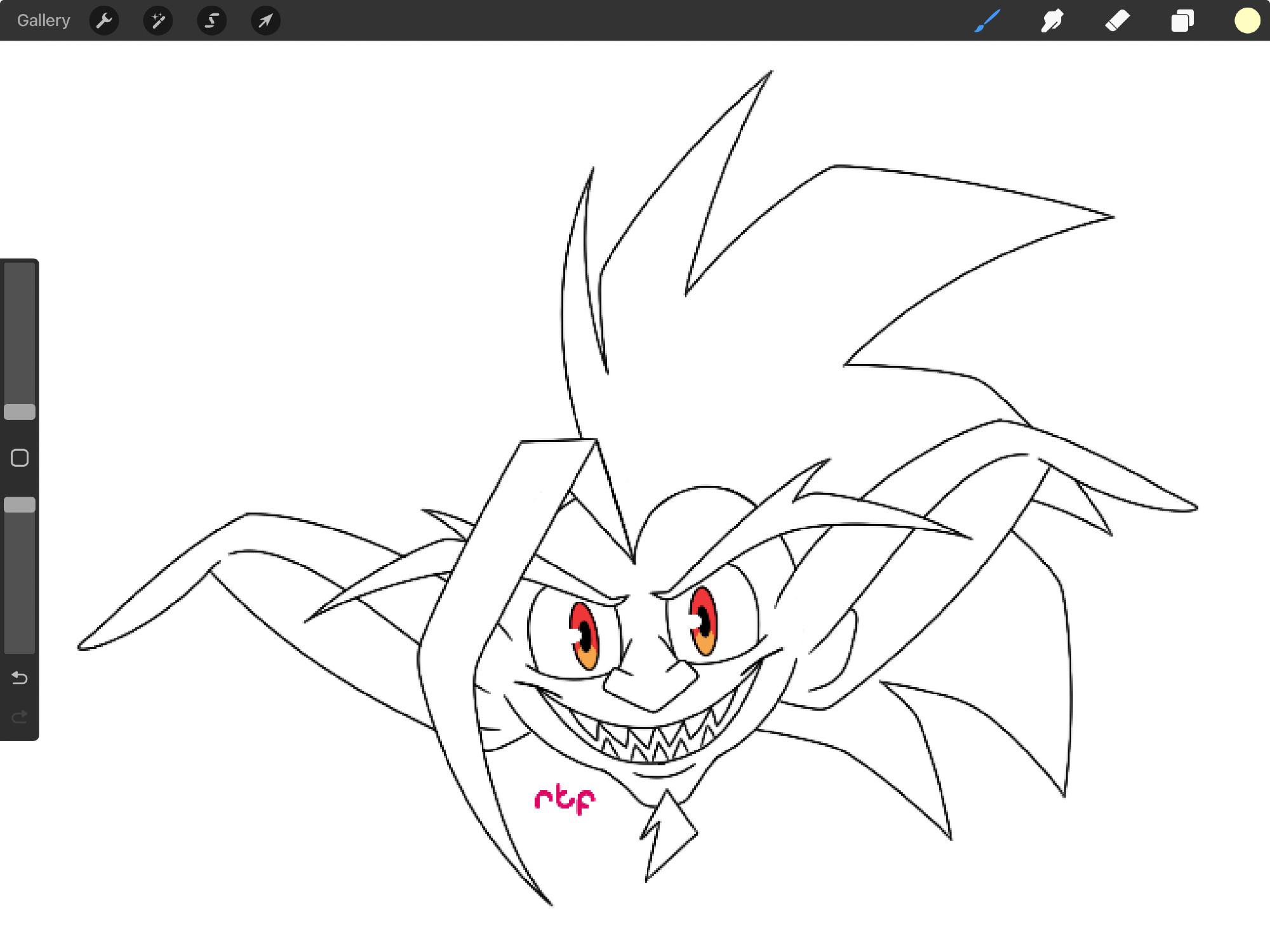
Task: Select the Smudge tool
Action: tap(1052, 20)
